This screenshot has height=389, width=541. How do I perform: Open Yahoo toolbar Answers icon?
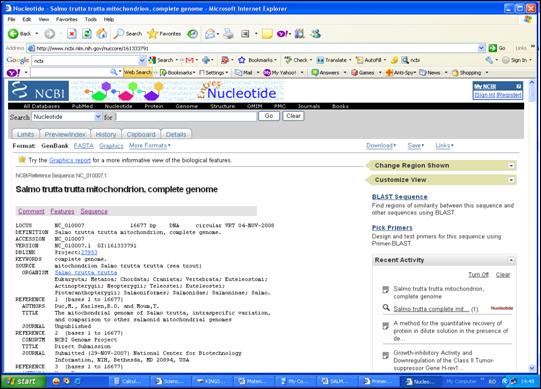(315, 72)
